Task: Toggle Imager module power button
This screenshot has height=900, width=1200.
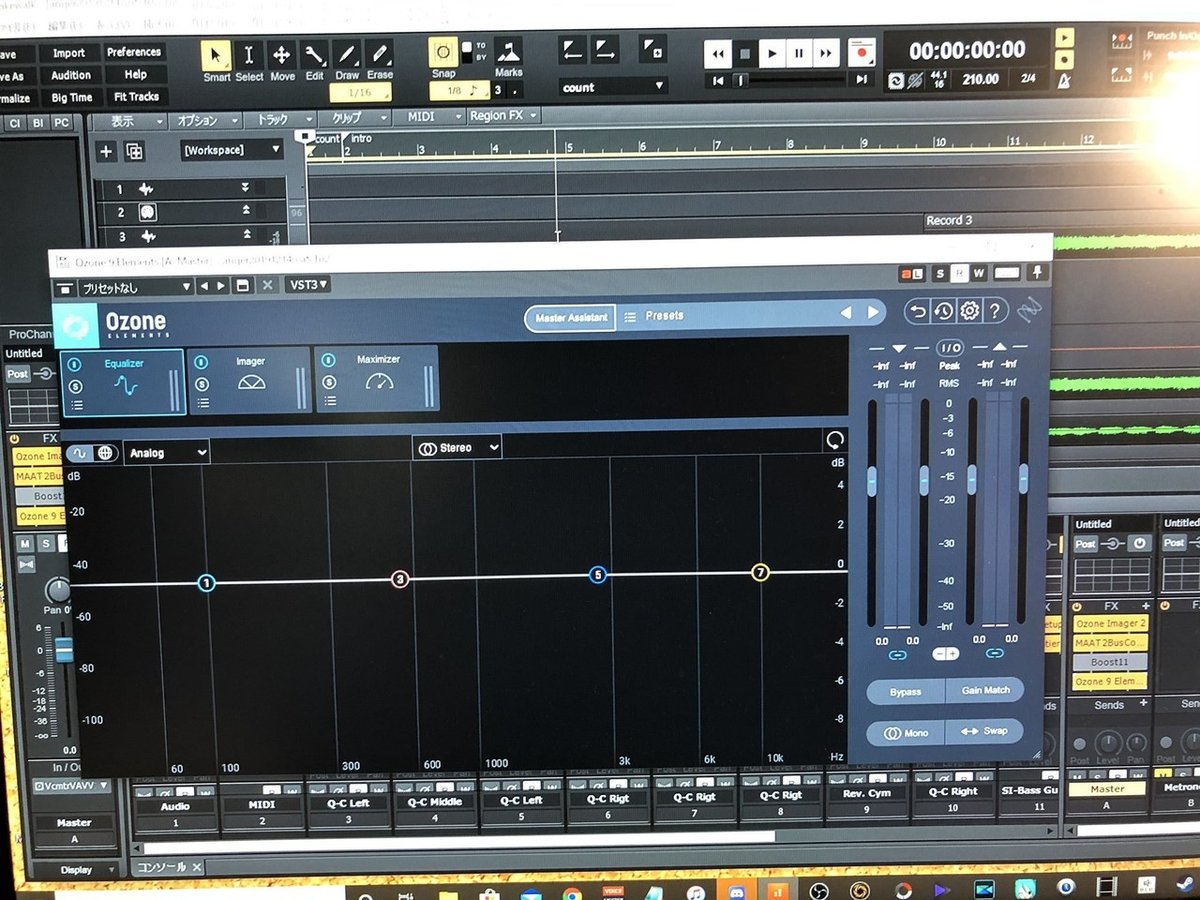Action: click(201, 362)
